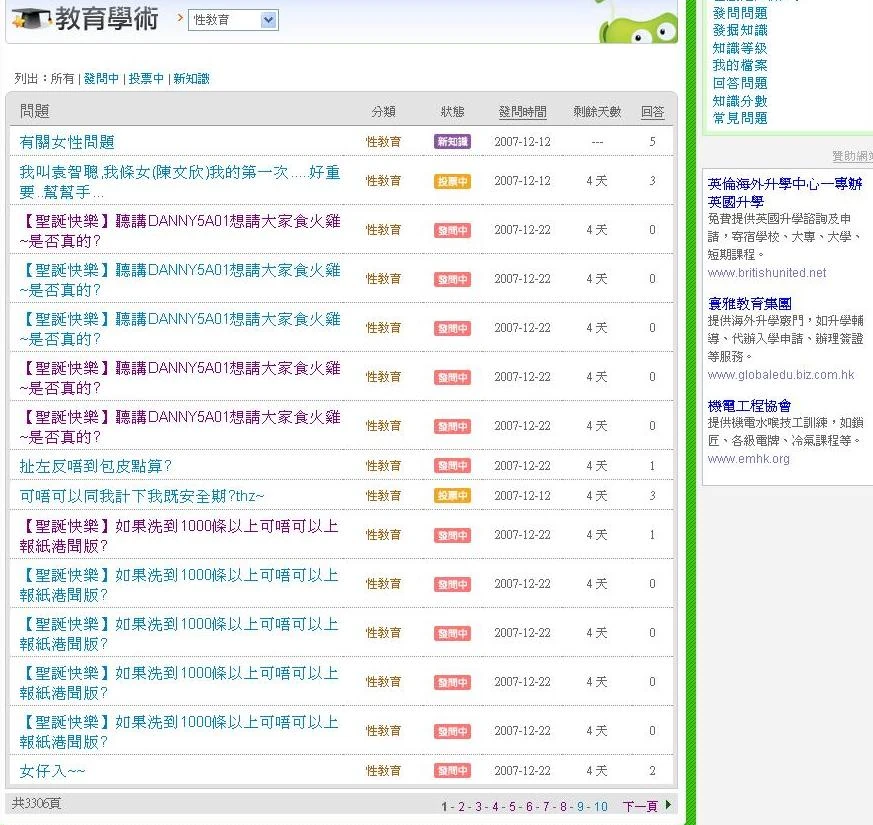Visit www.globaledu.biz.com.hk ad URL
This screenshot has height=825, width=873.
click(x=781, y=375)
